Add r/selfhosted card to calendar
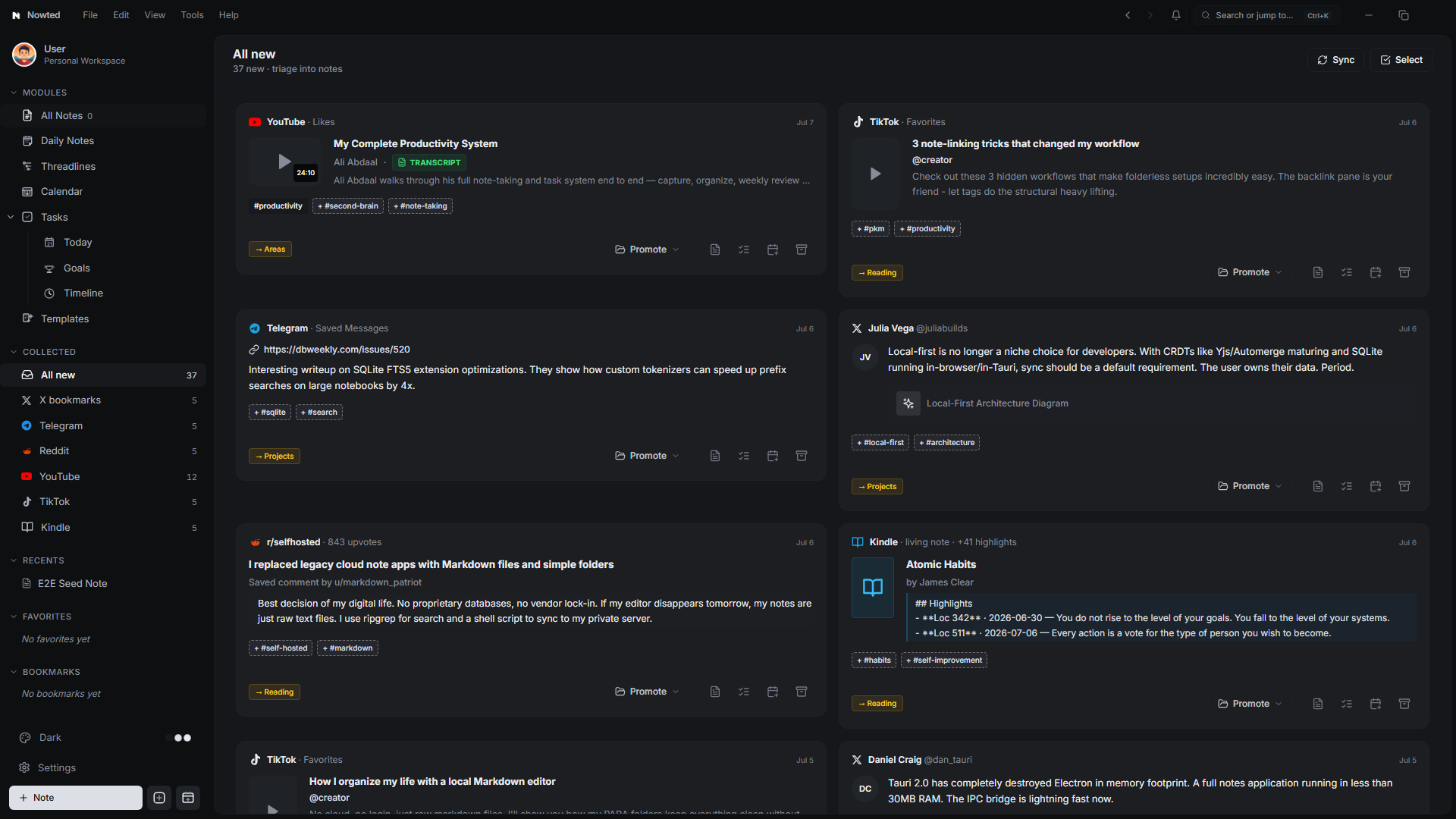 pos(773,692)
